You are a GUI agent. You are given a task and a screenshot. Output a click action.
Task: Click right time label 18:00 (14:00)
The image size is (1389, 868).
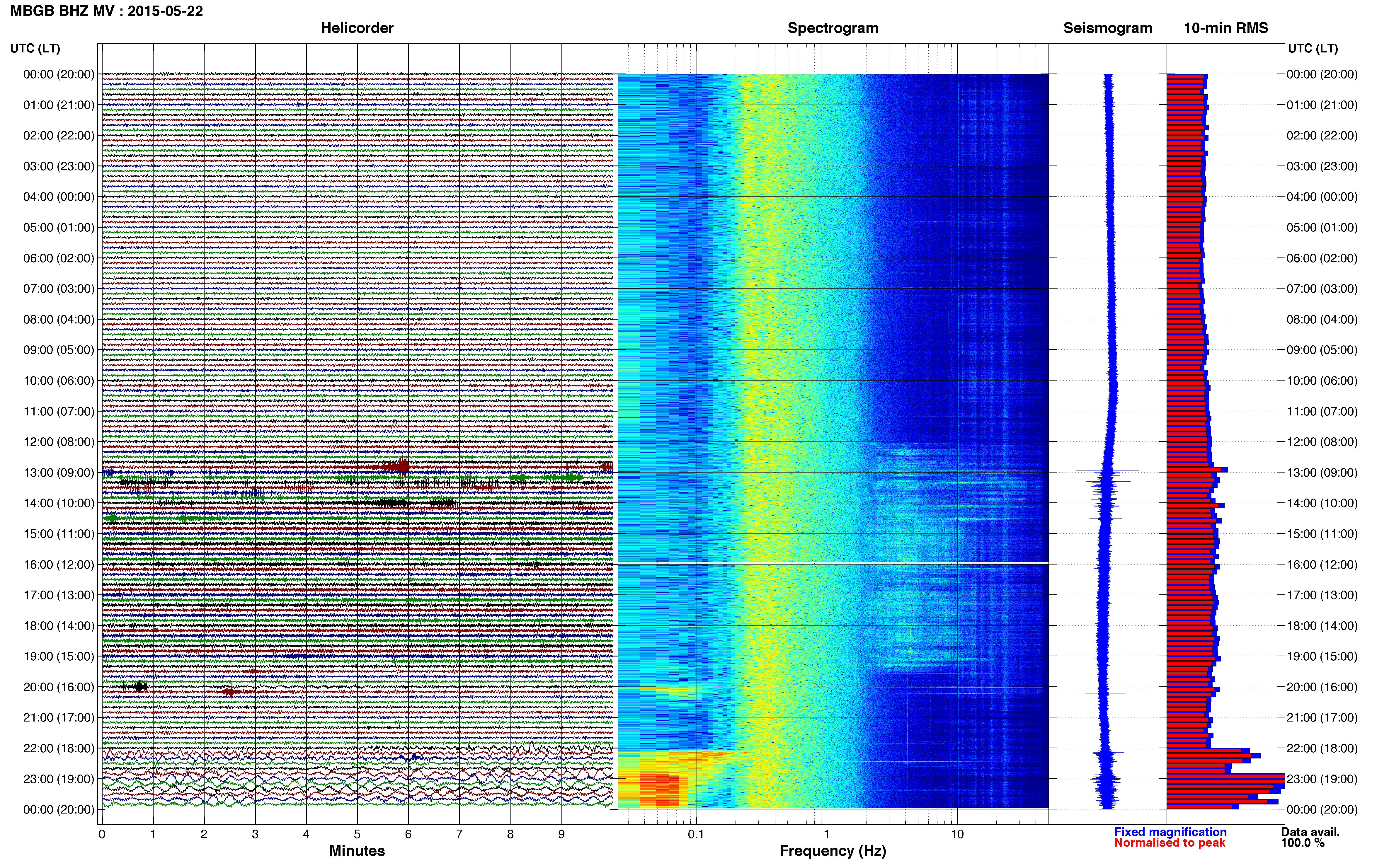(1322, 626)
